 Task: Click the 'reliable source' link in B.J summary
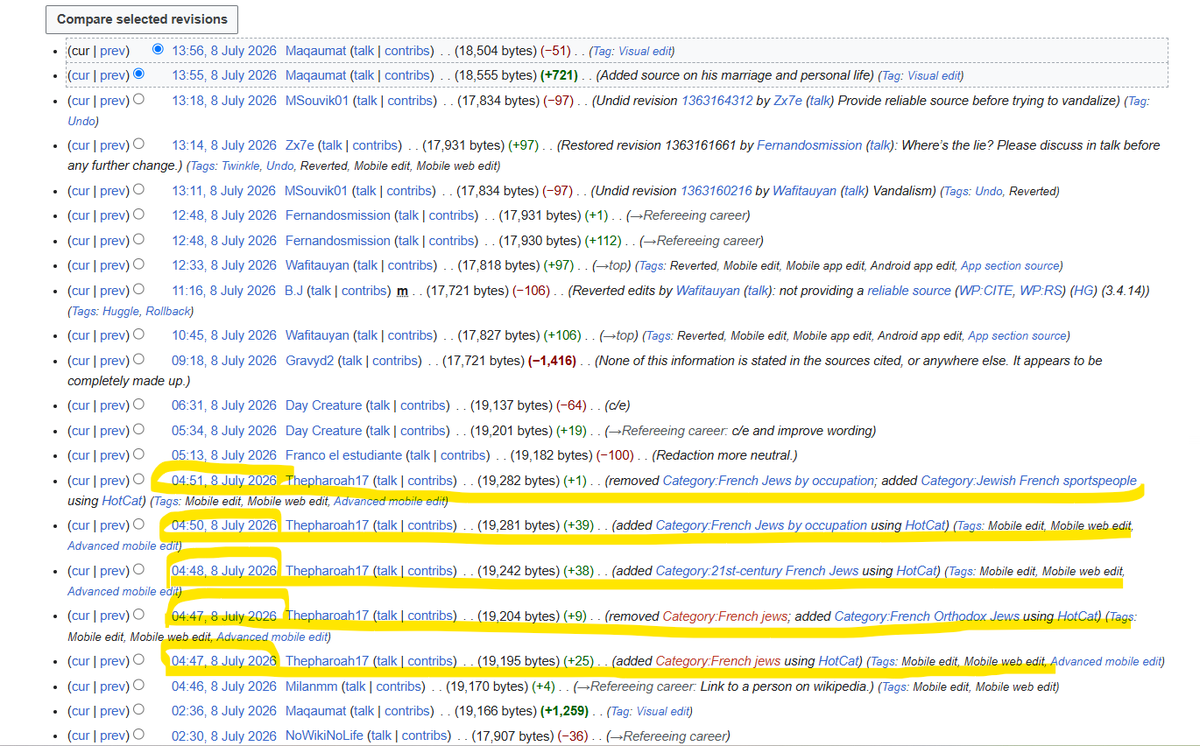point(909,290)
